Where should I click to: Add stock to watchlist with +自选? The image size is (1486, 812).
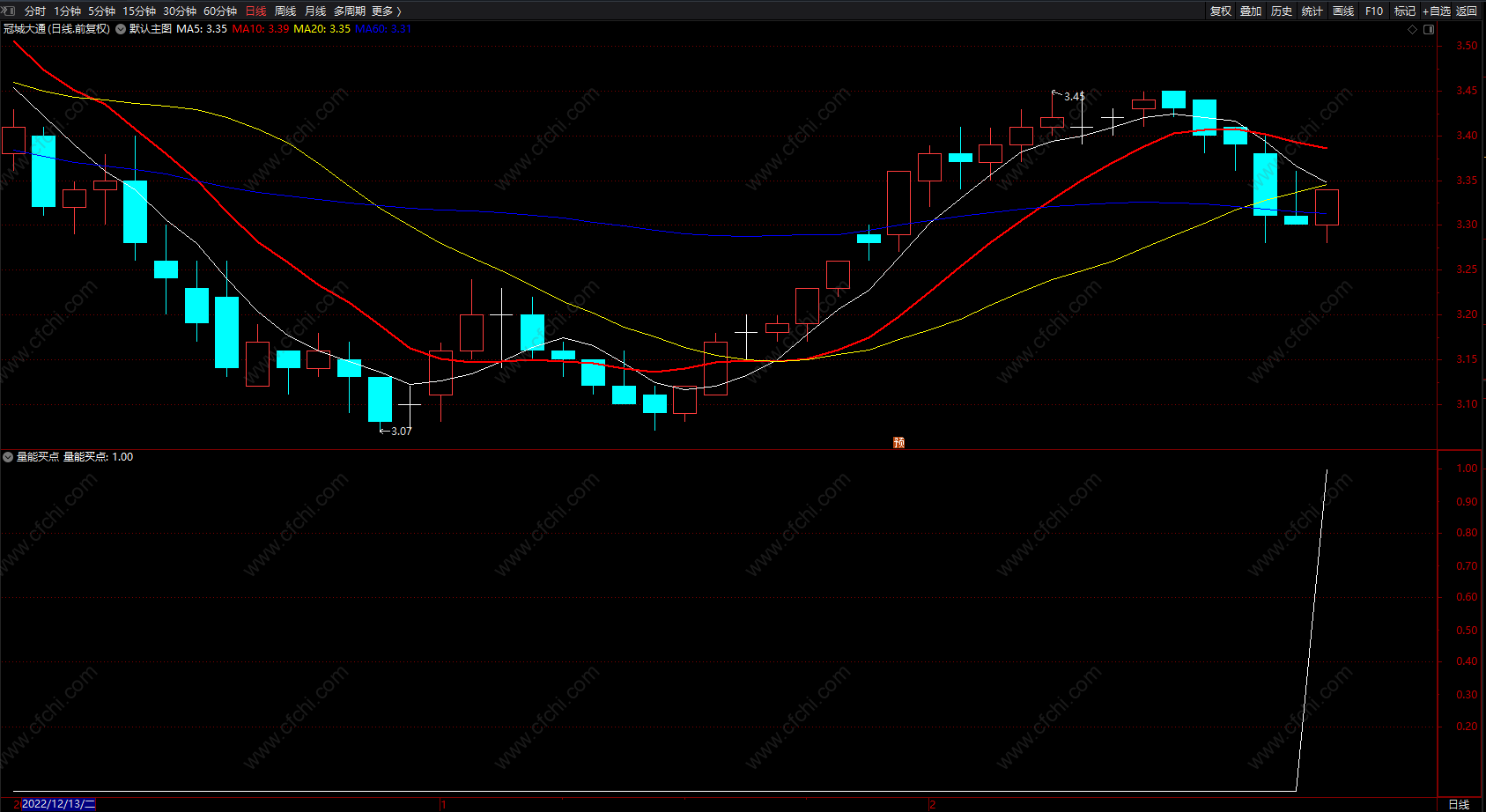[x=1437, y=11]
